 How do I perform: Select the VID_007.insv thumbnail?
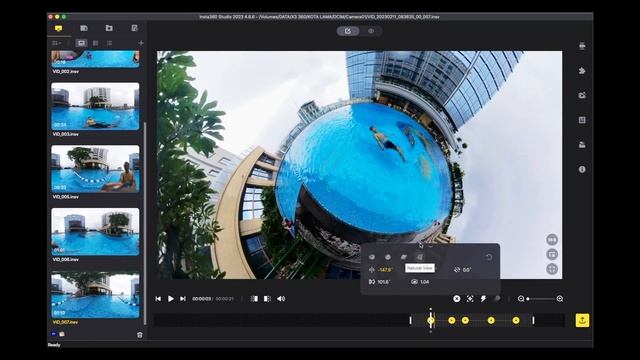(x=95, y=295)
